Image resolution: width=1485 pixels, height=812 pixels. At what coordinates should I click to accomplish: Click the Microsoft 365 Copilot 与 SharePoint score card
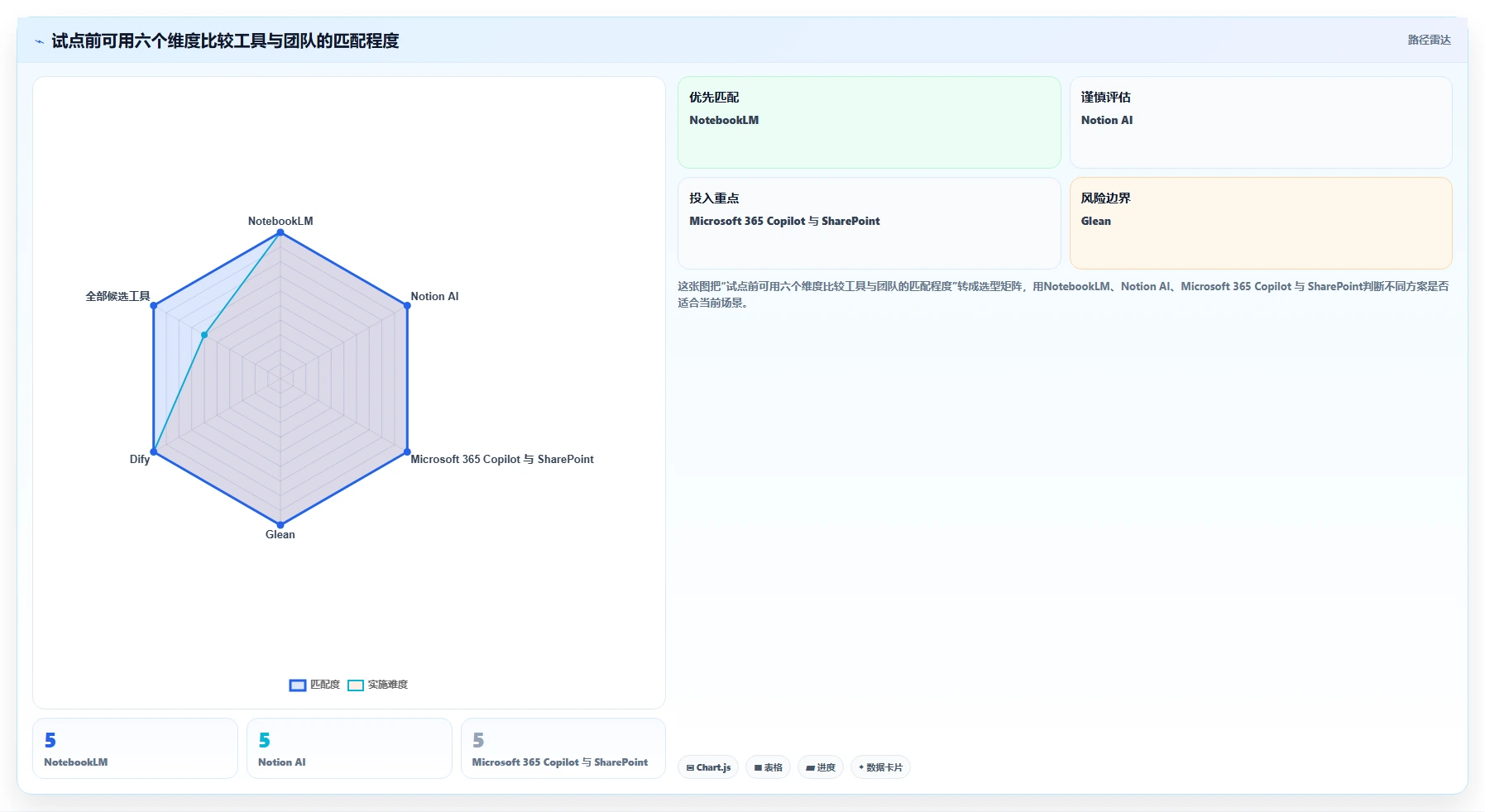pos(563,748)
